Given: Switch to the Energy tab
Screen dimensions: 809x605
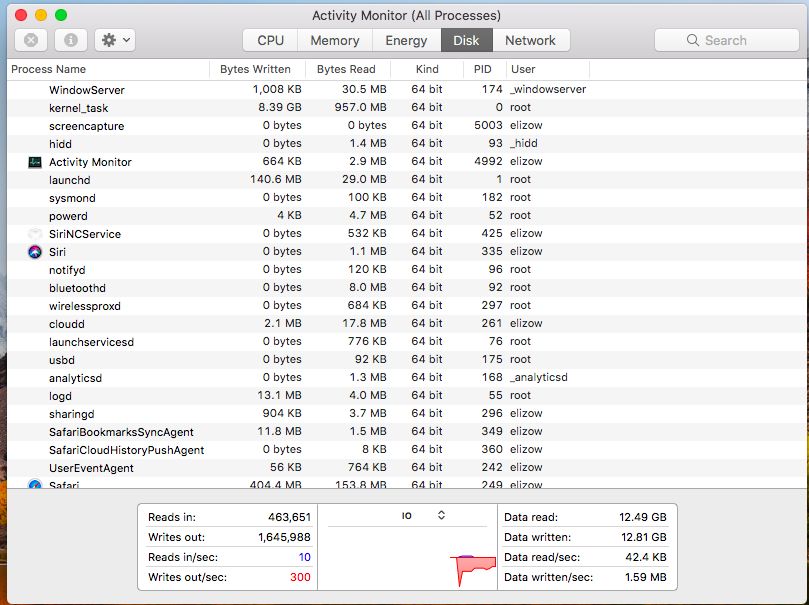Looking at the screenshot, I should 407,40.
